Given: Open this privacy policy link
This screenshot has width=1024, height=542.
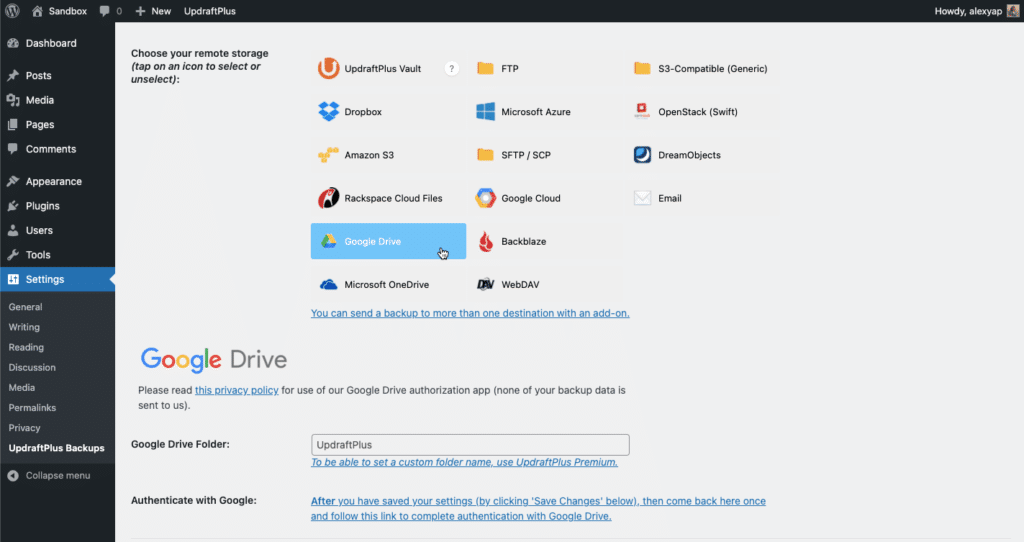Looking at the screenshot, I should pyautogui.click(x=236, y=391).
